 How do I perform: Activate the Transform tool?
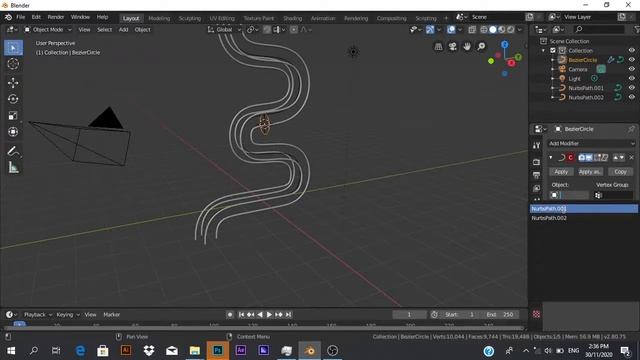tap(13, 132)
